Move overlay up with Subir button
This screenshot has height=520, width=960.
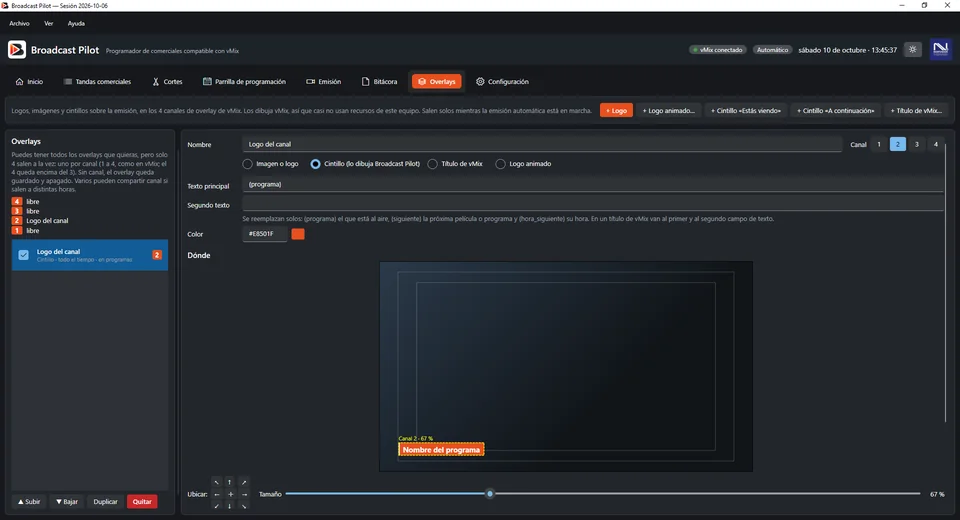29,502
